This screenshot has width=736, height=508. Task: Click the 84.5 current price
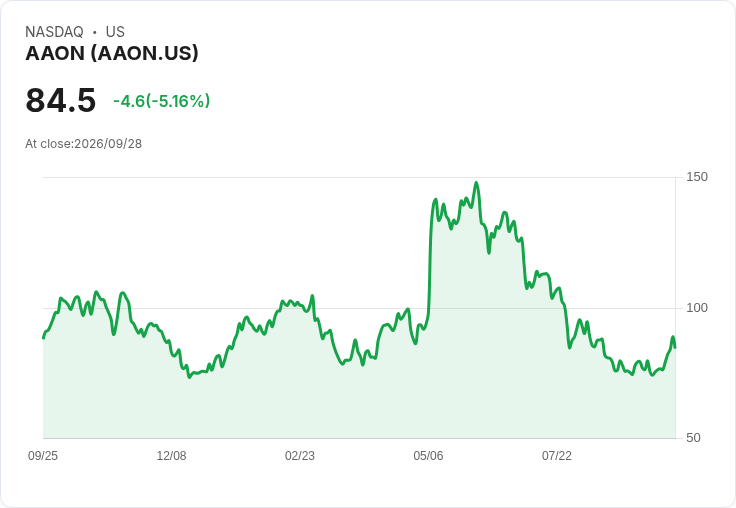[x=61, y=100]
